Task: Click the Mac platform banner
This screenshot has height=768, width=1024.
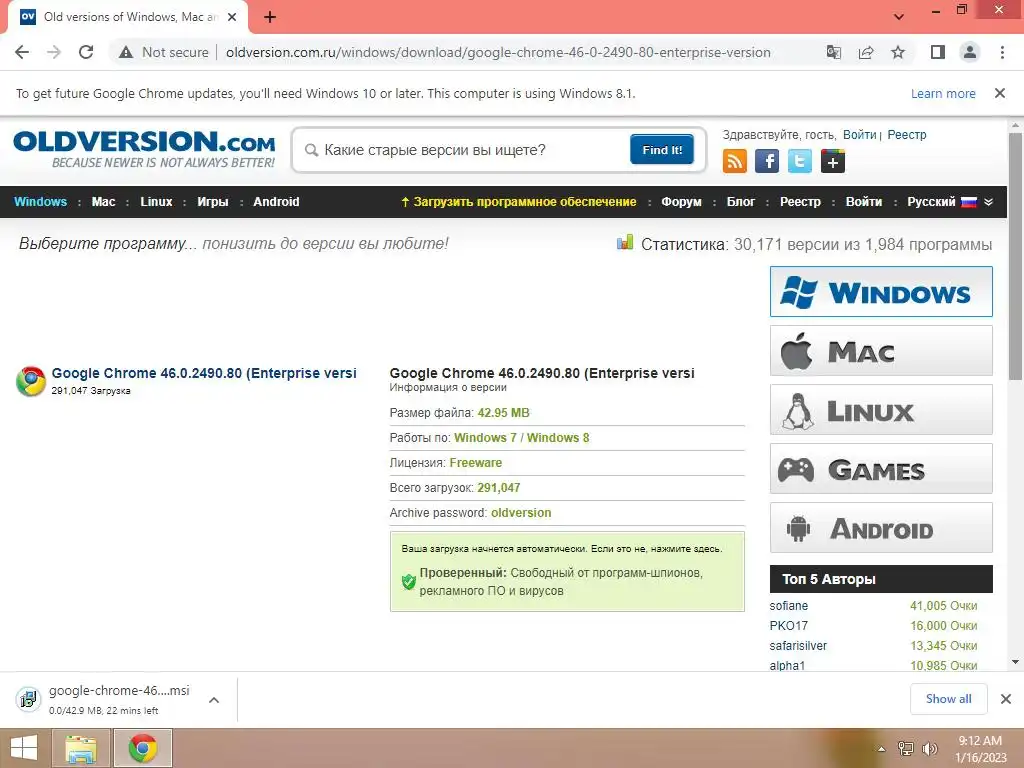Action: pos(881,351)
